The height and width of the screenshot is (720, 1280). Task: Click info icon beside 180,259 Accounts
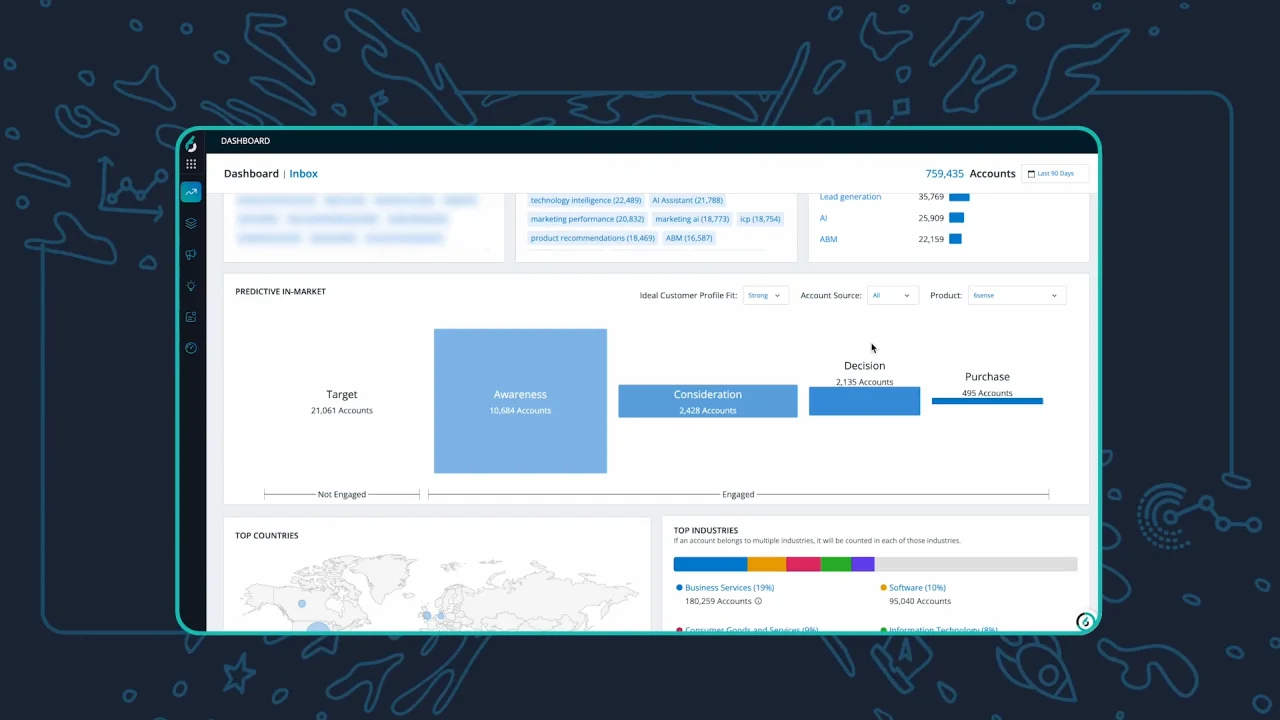pyautogui.click(x=758, y=601)
